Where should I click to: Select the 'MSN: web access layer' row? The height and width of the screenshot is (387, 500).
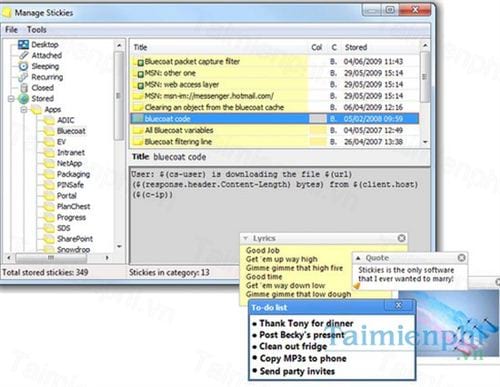275,84
